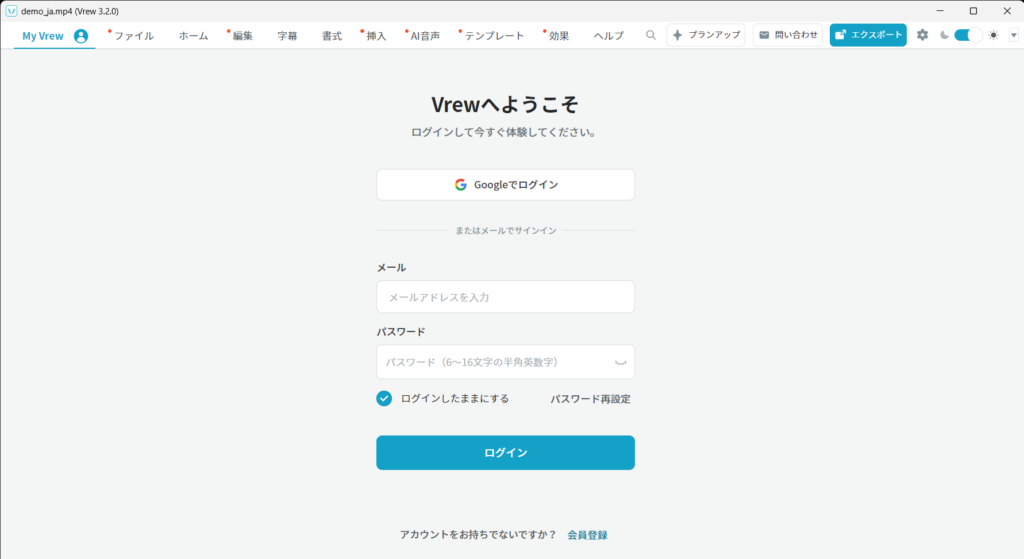Open the テンプレート menu
The width and height of the screenshot is (1024, 559).
(x=494, y=36)
